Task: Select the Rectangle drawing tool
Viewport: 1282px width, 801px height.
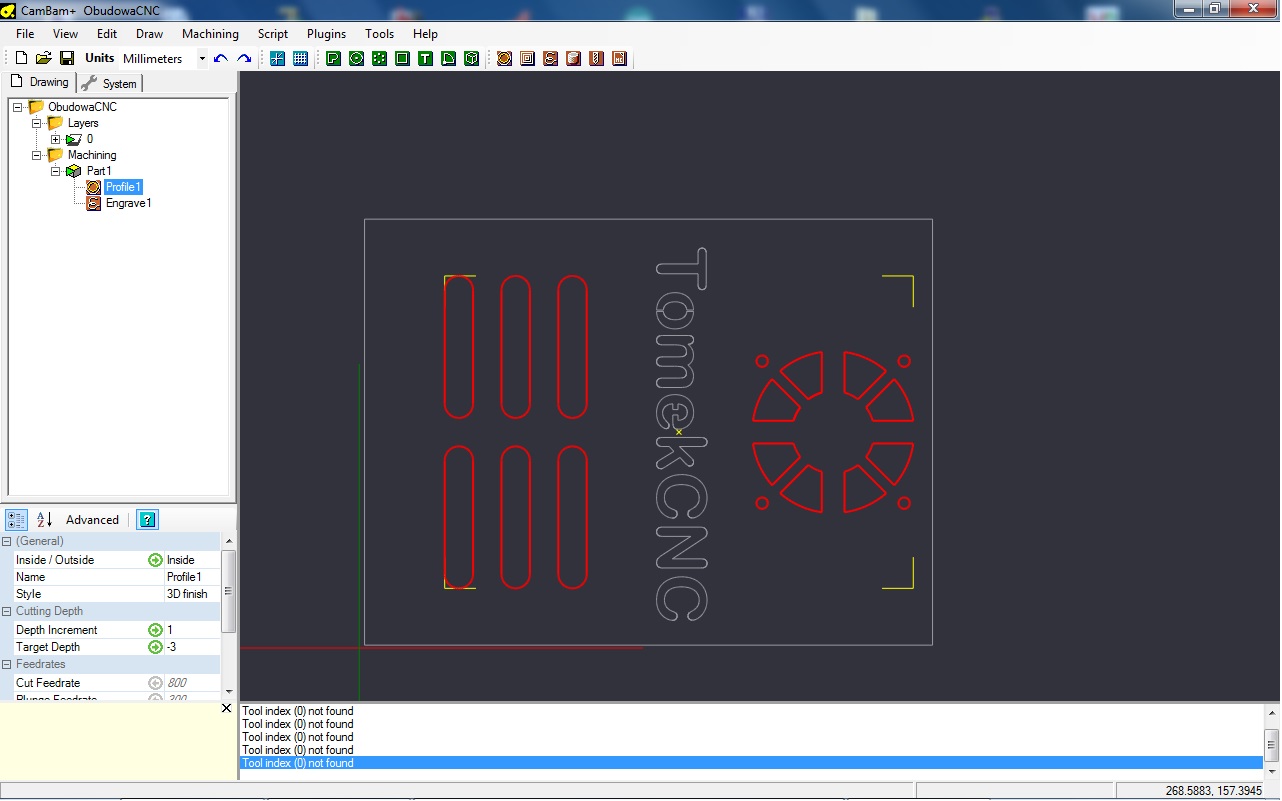Action: tap(402, 58)
